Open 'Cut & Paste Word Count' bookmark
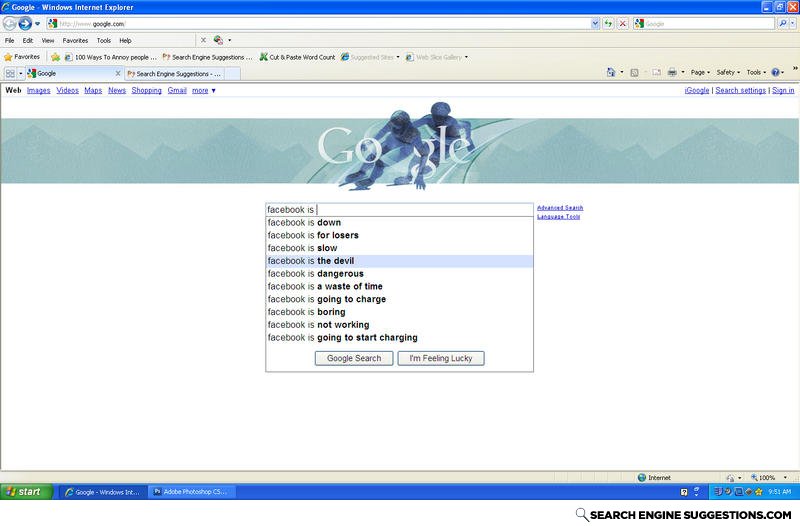The image size is (800, 526). pos(297,57)
